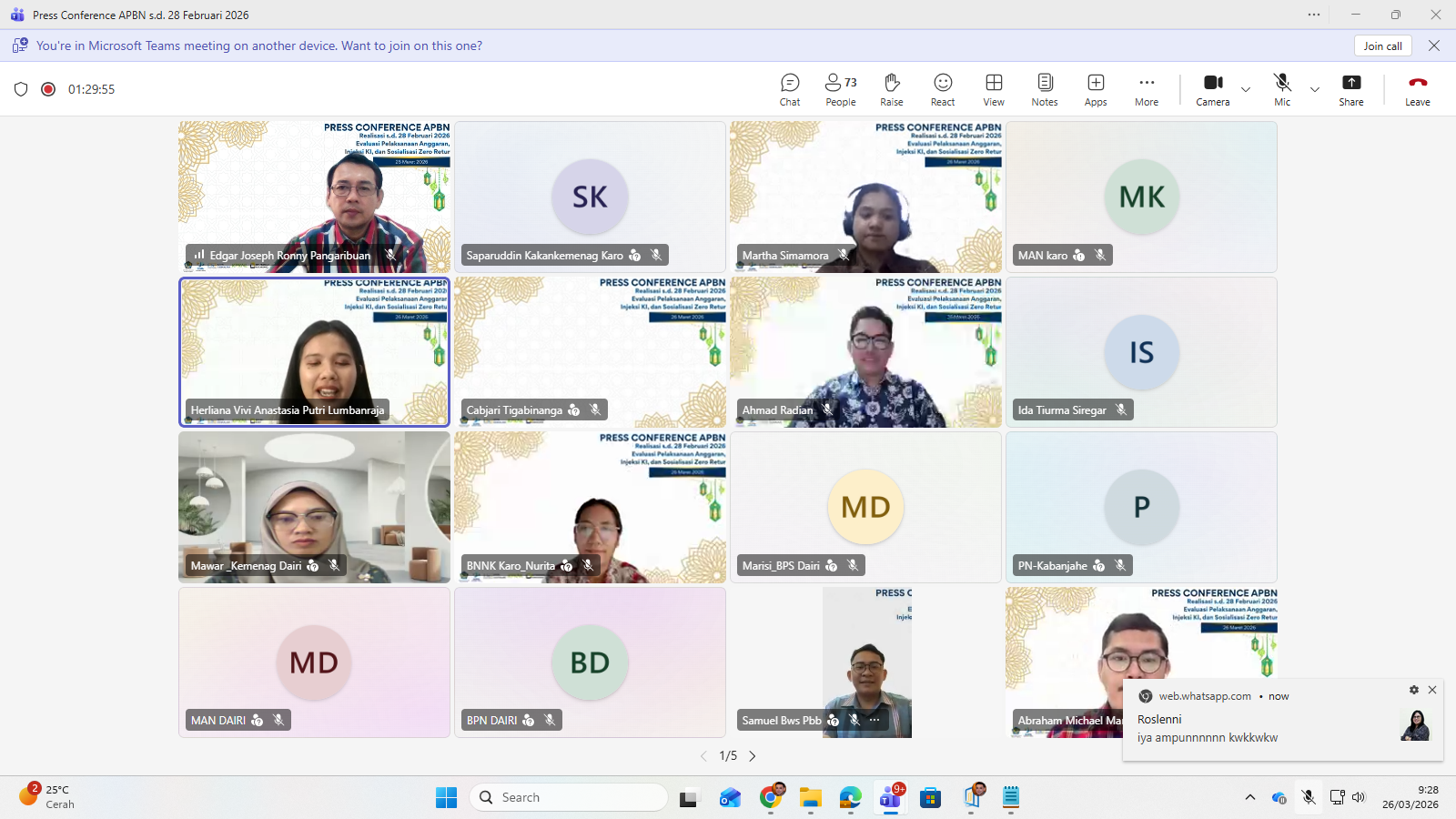Toggle the Camera on

click(x=1212, y=89)
